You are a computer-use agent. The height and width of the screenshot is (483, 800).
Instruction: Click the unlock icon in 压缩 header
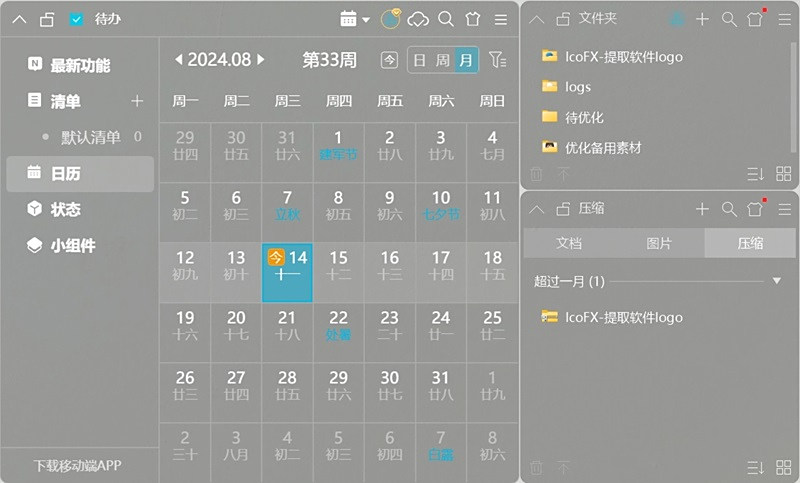pyautogui.click(x=563, y=209)
